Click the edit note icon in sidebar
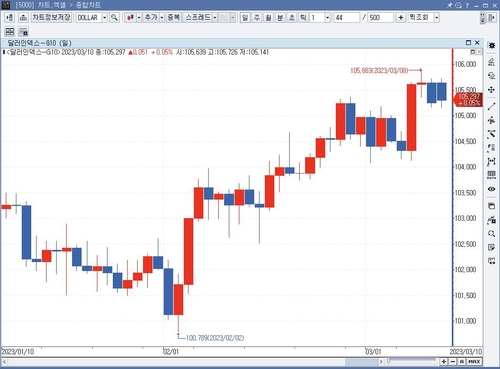Viewport: 500px width, 369px height. 491,247
